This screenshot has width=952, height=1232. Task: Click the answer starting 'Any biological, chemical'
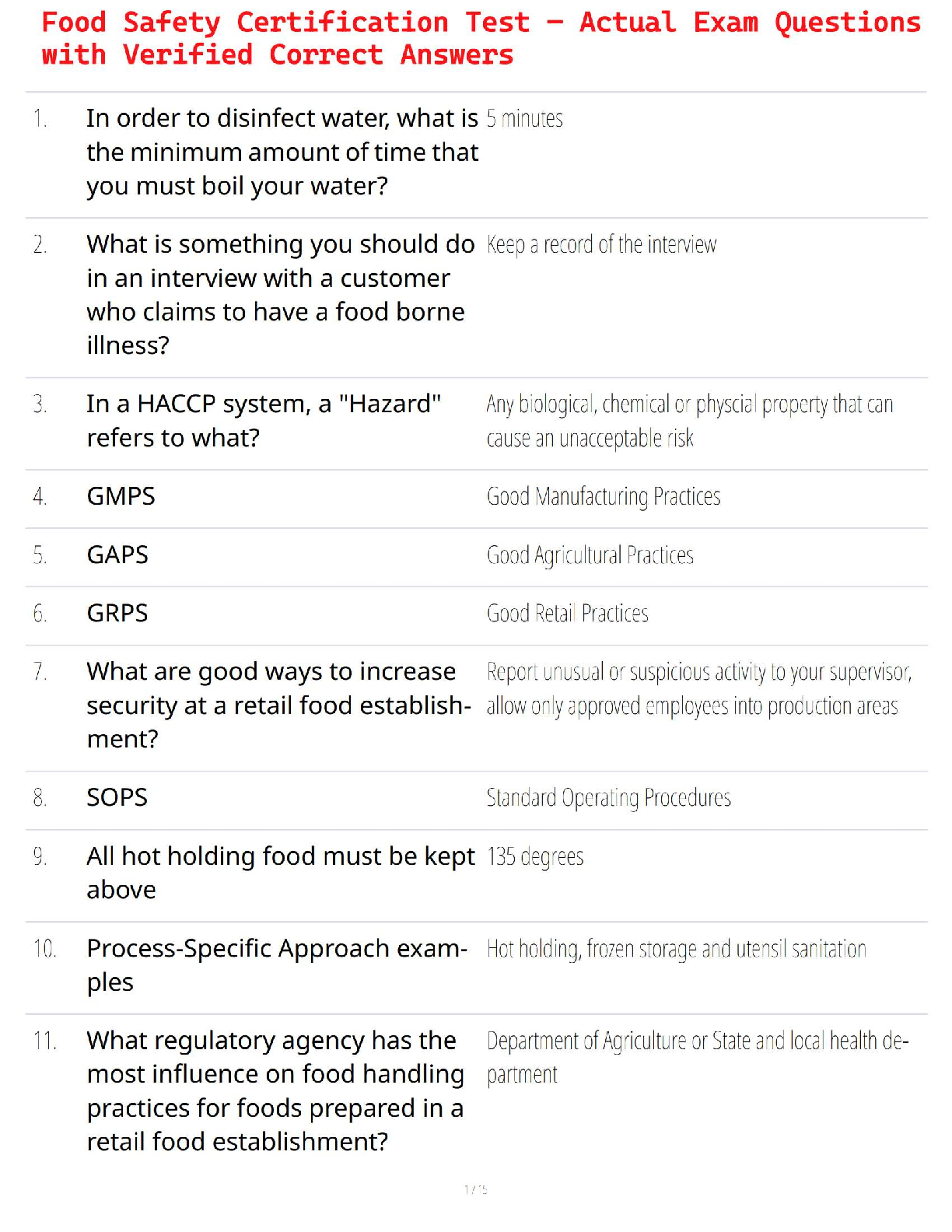click(689, 421)
